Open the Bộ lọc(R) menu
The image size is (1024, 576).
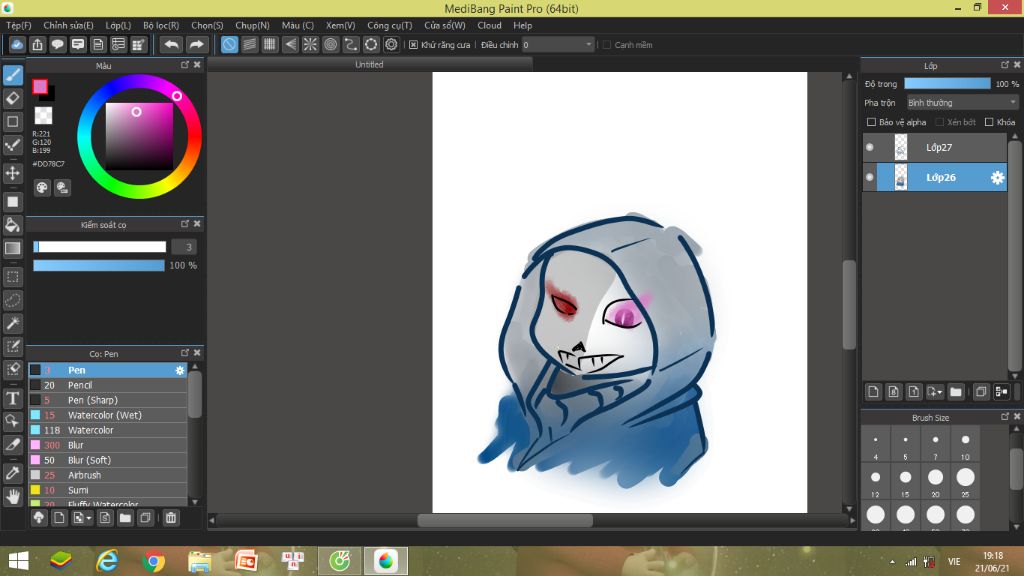161,25
